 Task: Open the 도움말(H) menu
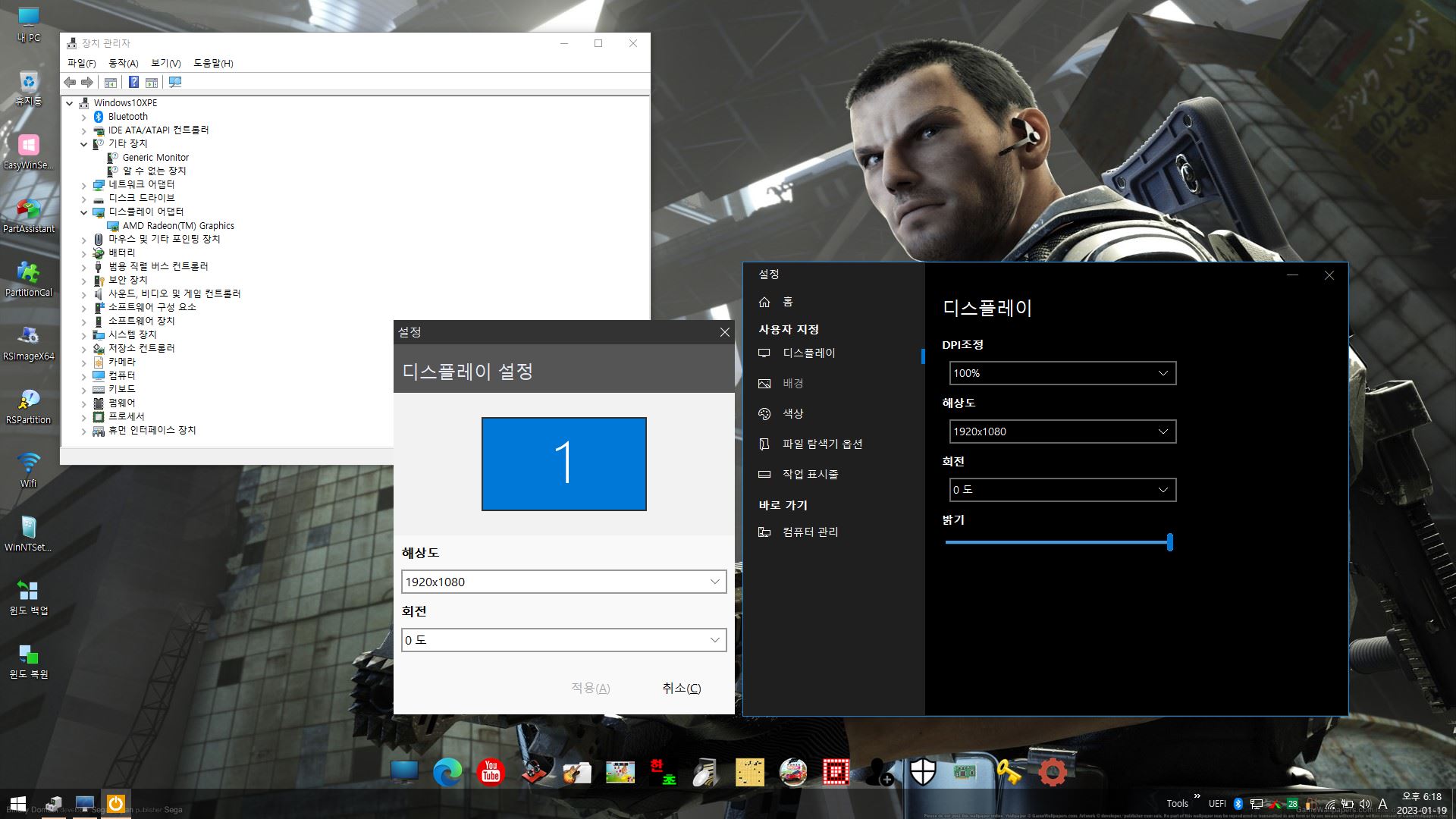pyautogui.click(x=213, y=63)
